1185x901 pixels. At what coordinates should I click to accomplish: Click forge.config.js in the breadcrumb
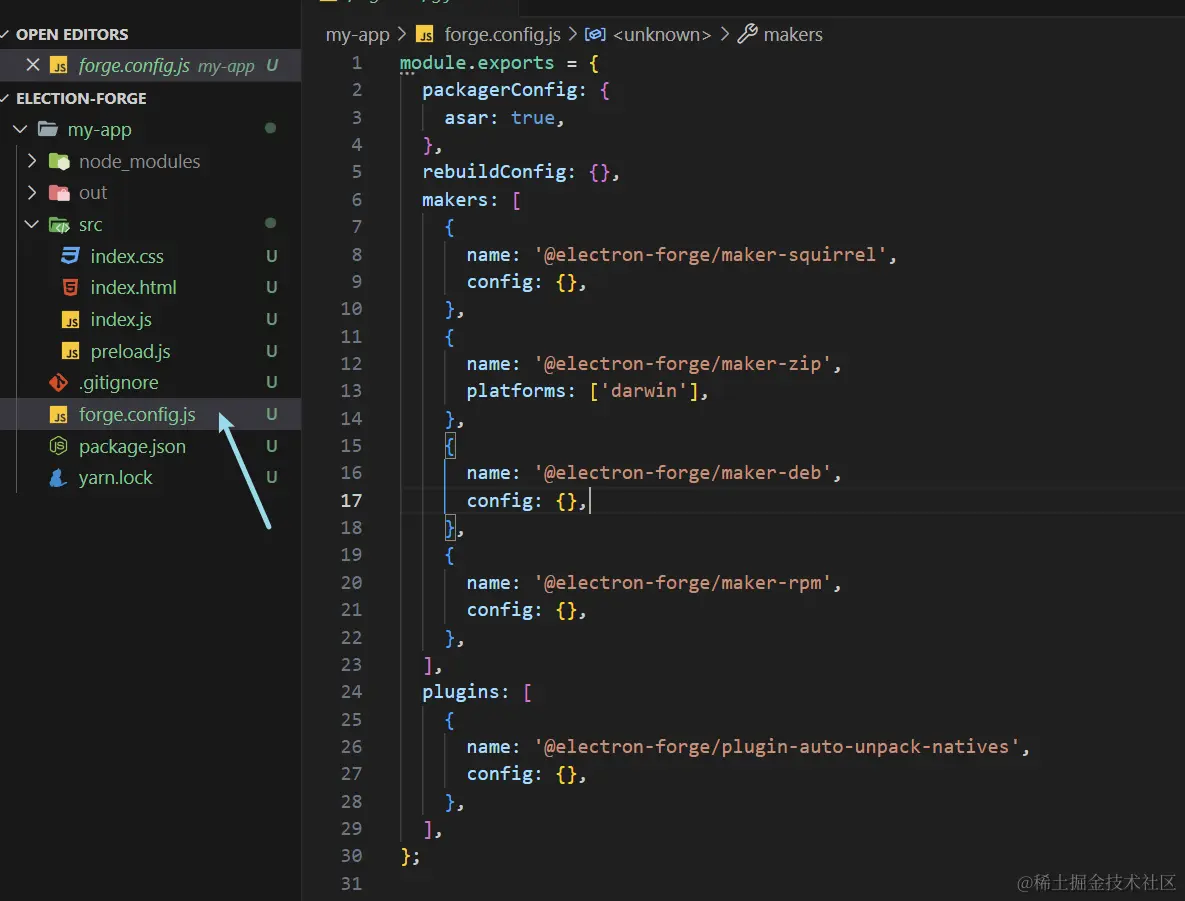point(503,35)
